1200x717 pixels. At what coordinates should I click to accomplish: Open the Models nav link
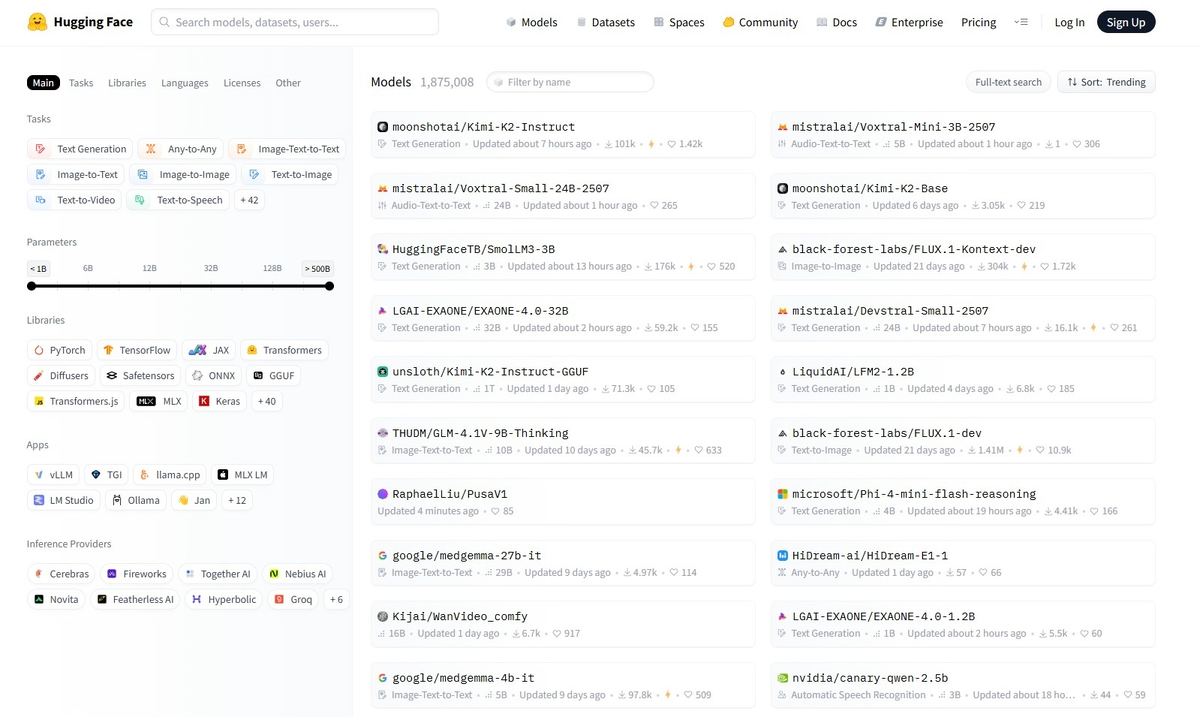[531, 22]
